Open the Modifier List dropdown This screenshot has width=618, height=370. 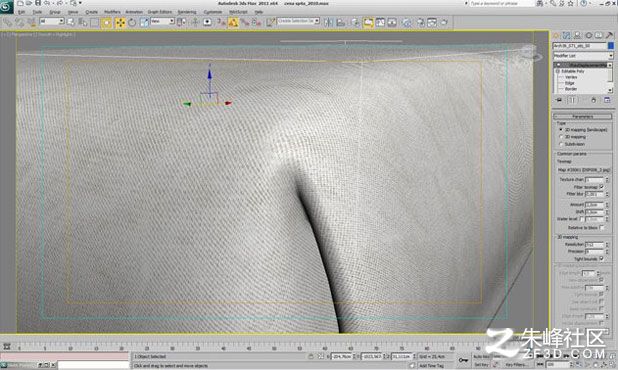tap(583, 56)
